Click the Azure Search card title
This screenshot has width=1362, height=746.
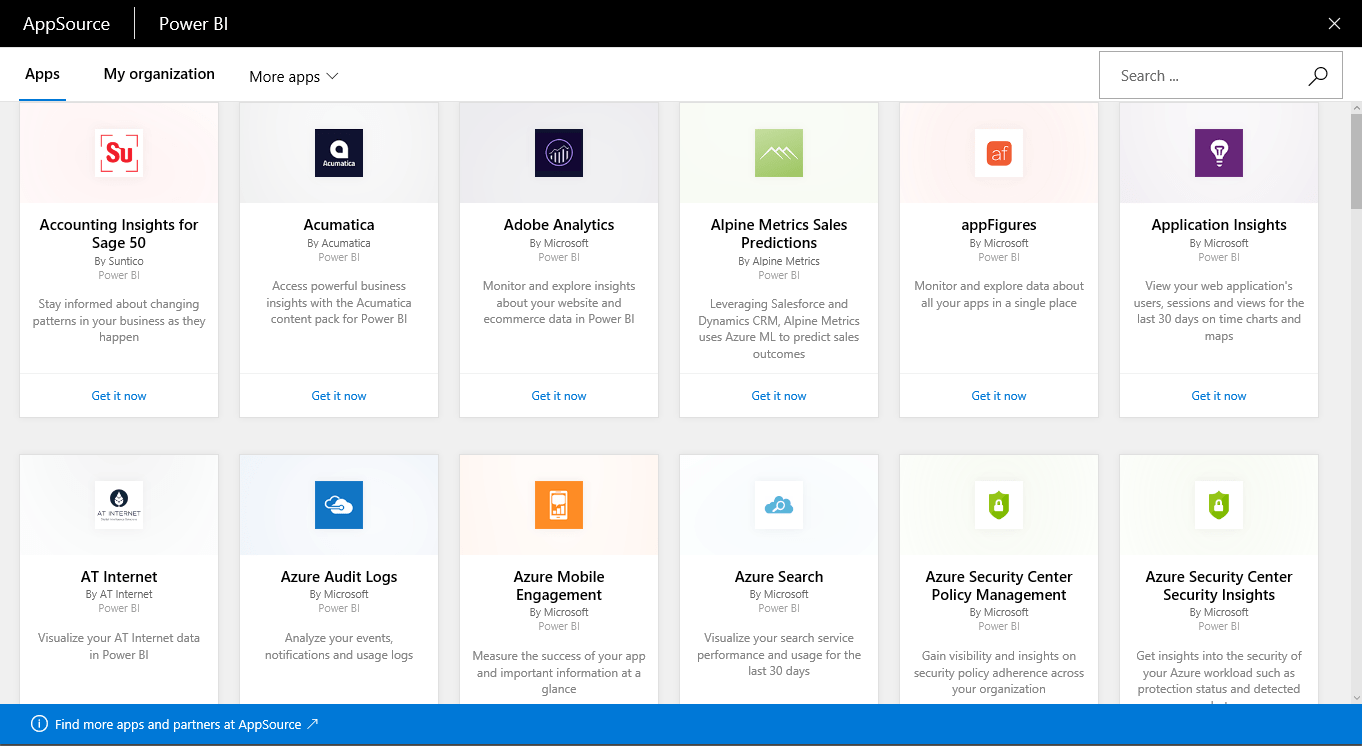[x=779, y=577]
